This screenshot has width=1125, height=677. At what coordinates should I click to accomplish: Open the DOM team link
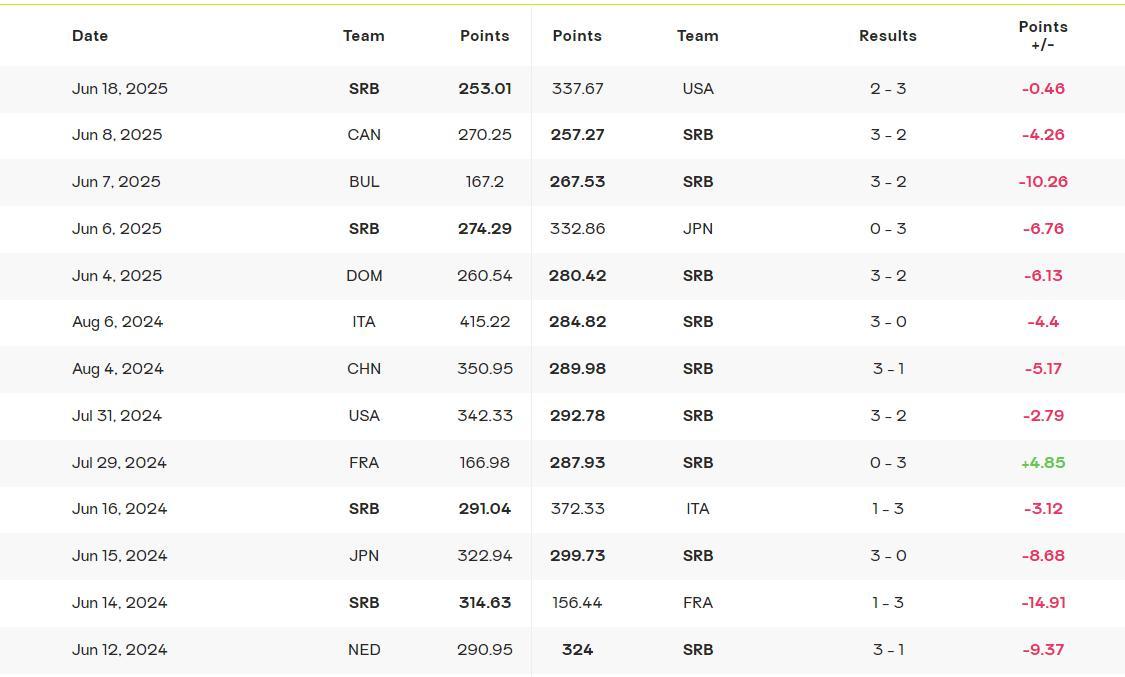(364, 276)
